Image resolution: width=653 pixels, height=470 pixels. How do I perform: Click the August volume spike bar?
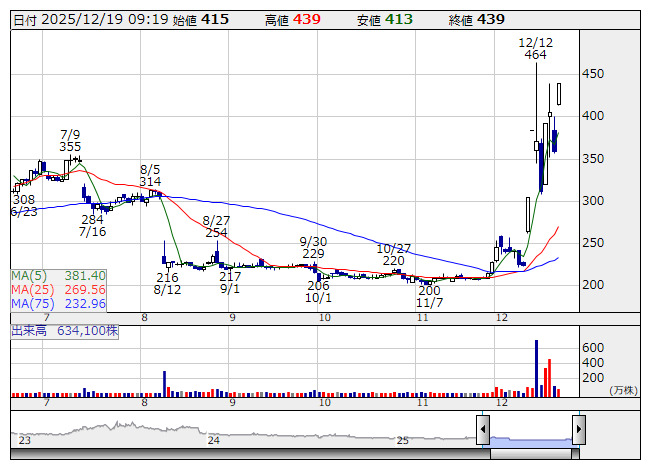(164, 384)
